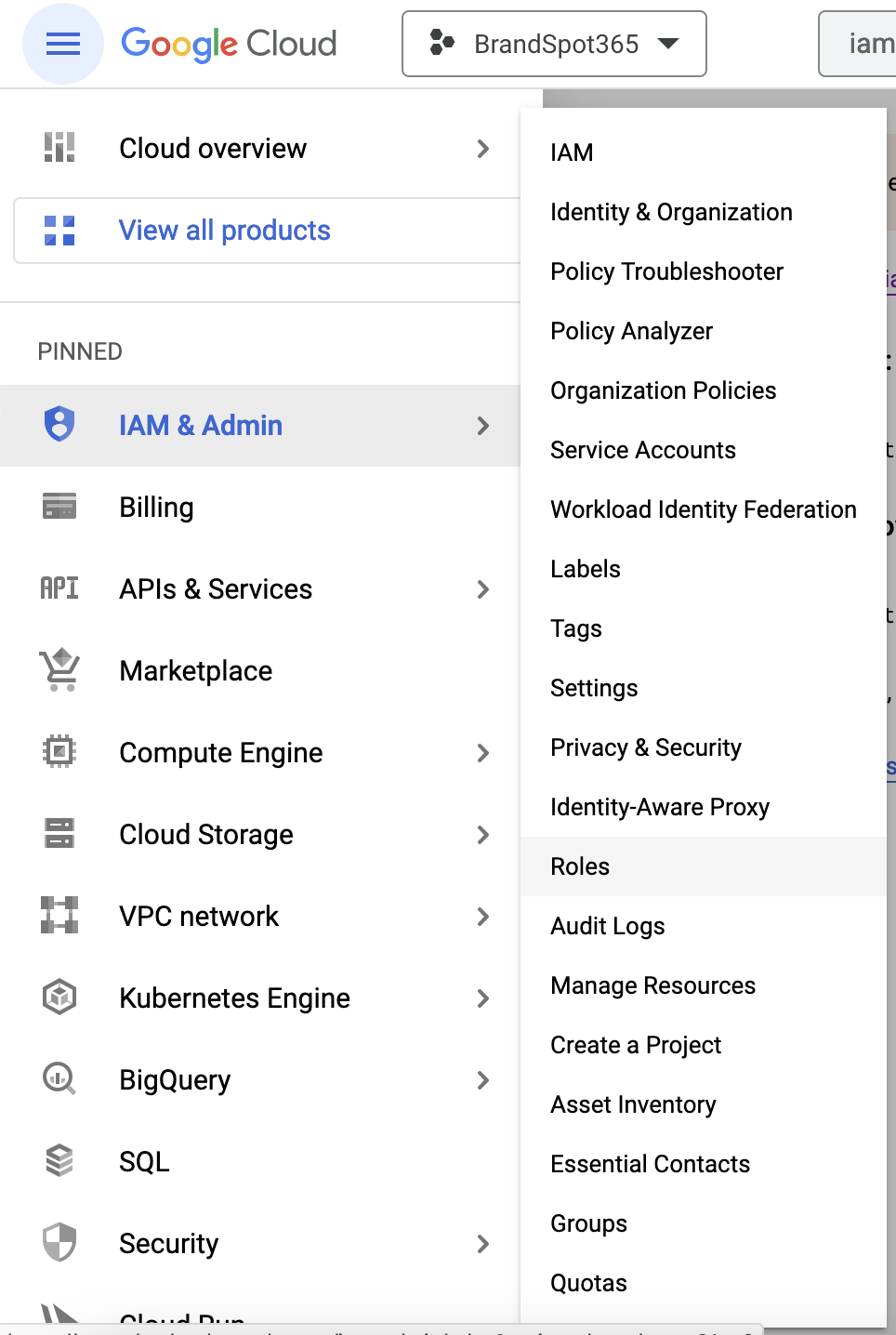Expand the IAM & Admin submenu chevron
The width and height of the screenshot is (896, 1335).
click(x=483, y=426)
